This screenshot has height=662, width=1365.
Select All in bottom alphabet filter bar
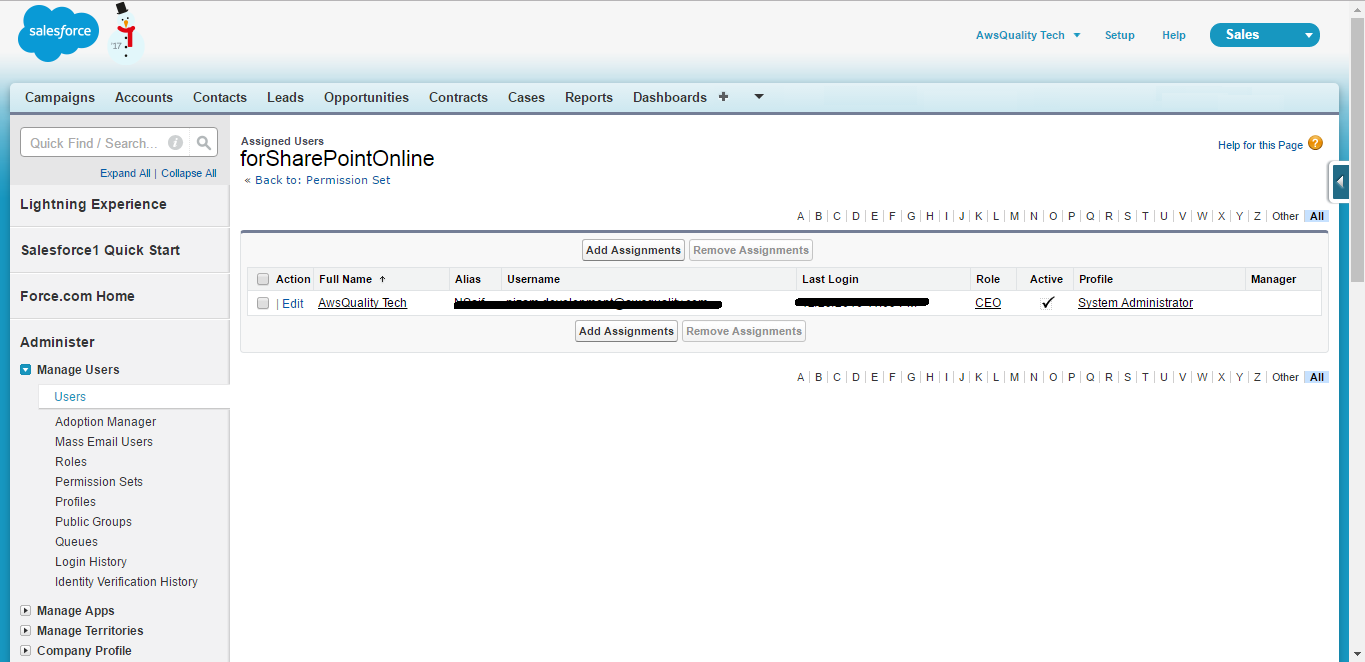point(1317,377)
